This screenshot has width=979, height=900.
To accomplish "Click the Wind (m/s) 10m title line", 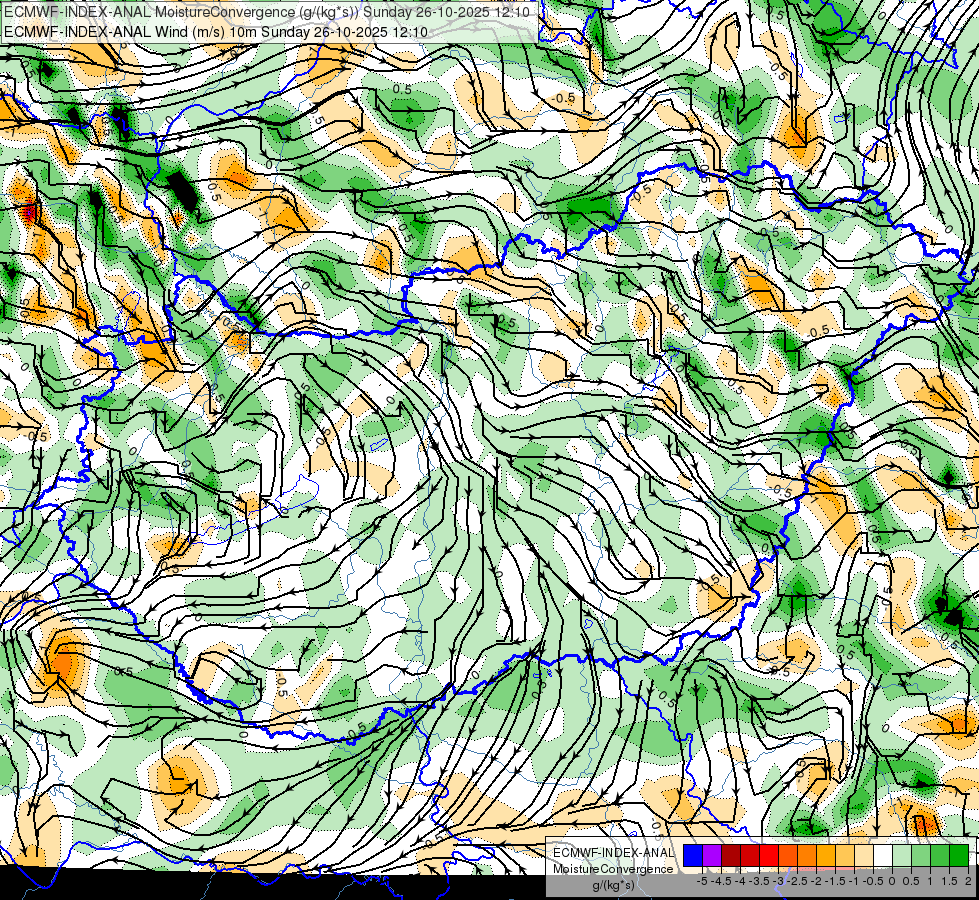I will pyautogui.click(x=215, y=31).
